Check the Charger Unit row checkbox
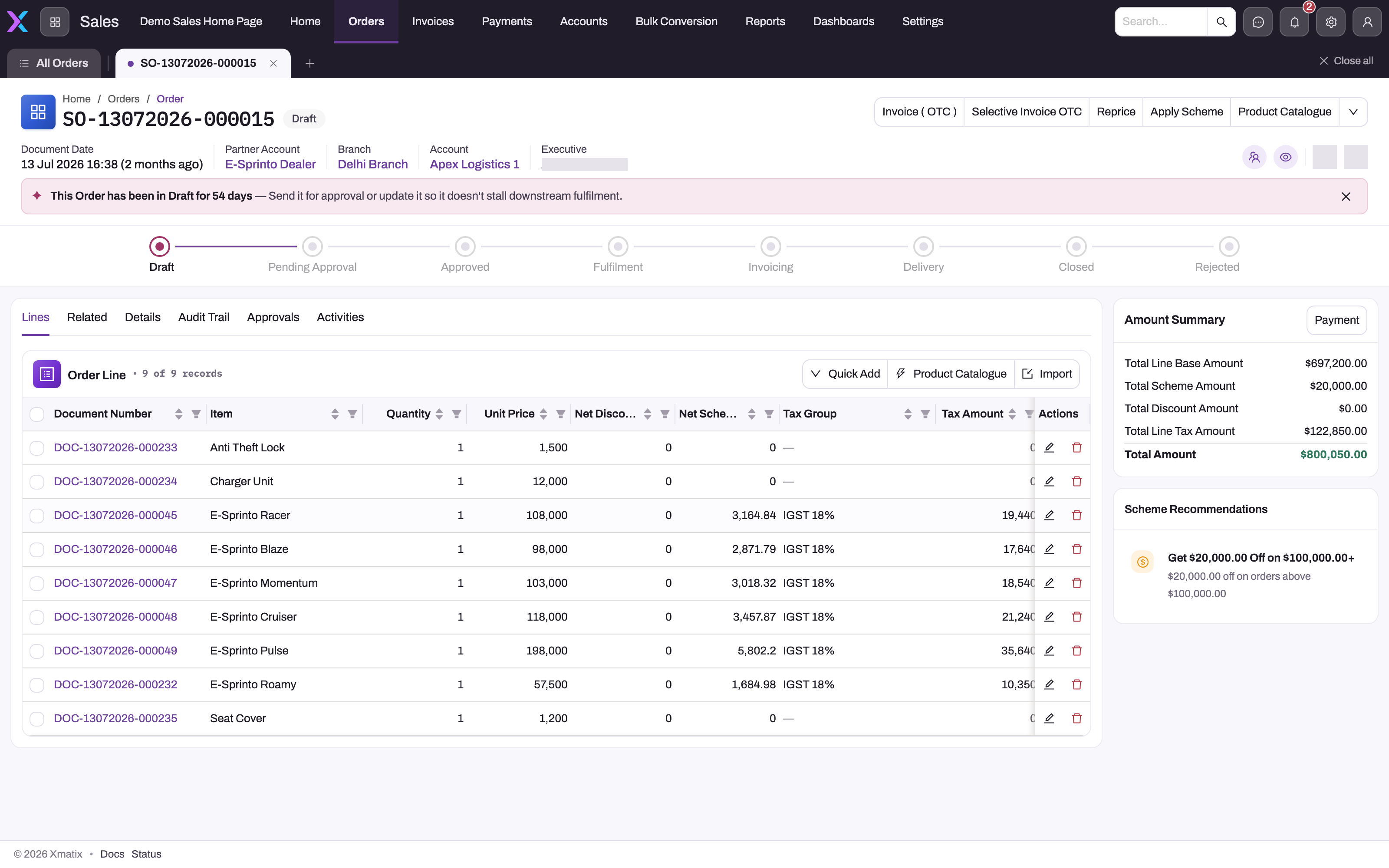 [x=37, y=482]
